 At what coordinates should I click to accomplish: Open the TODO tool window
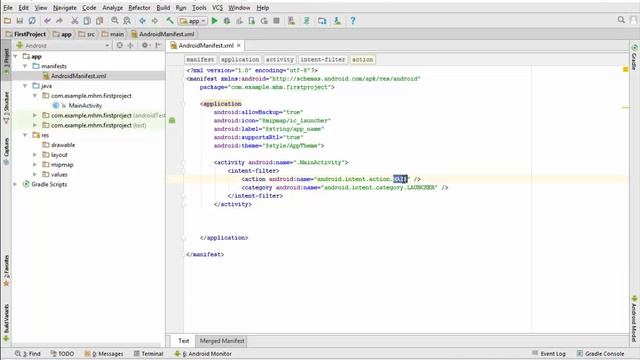[62, 353]
